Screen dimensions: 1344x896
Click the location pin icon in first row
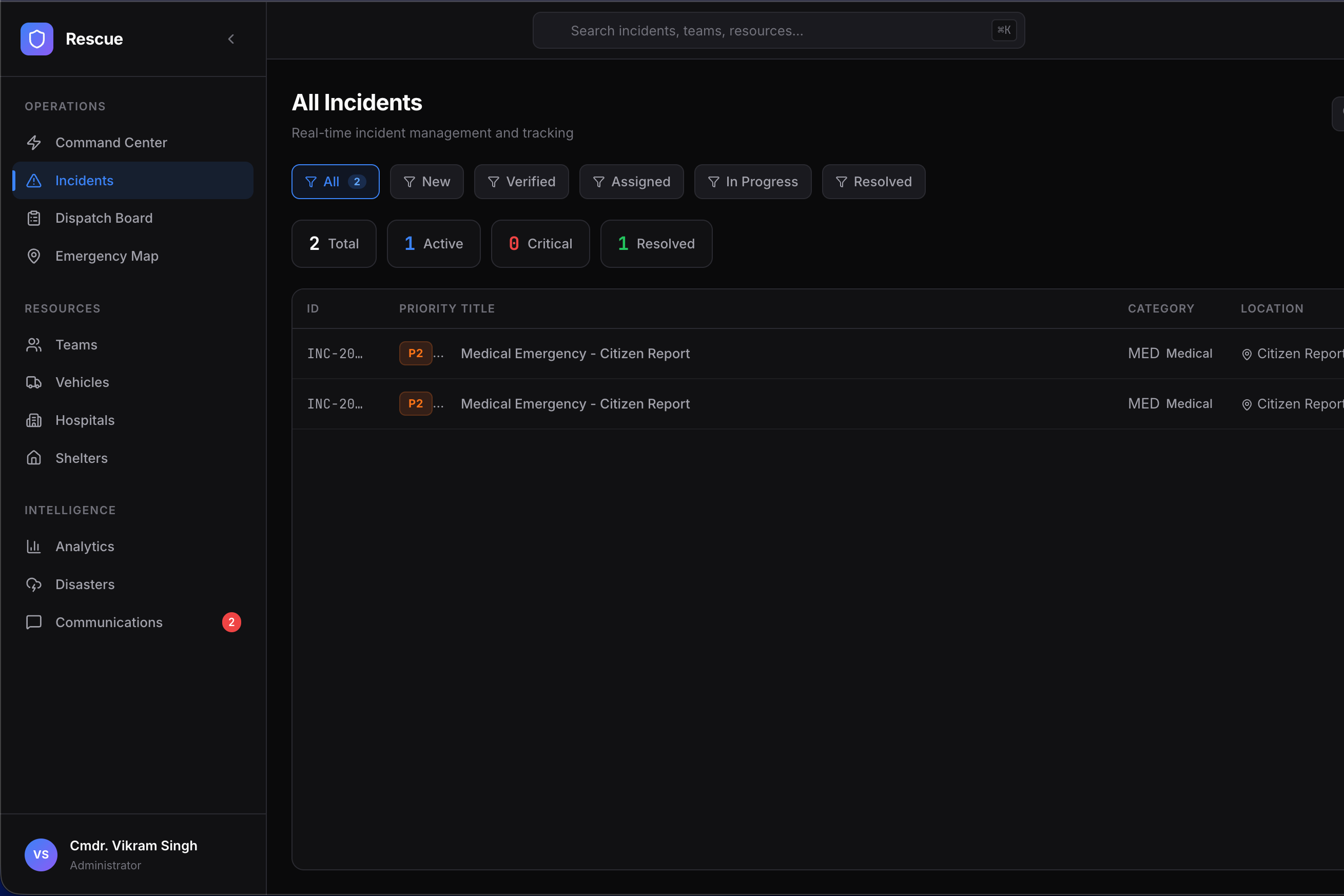1247,354
